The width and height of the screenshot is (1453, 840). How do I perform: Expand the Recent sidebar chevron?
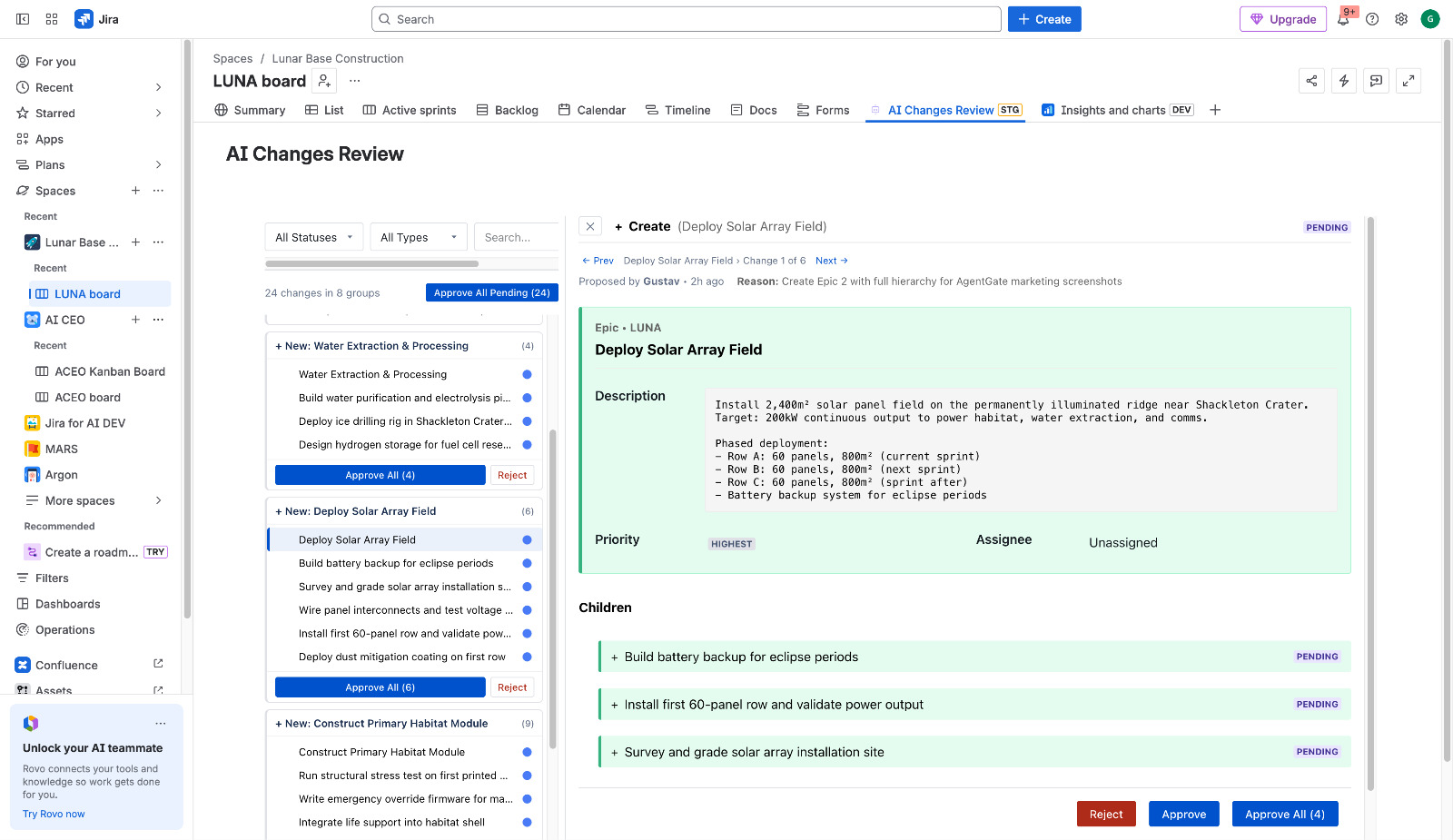(x=158, y=87)
